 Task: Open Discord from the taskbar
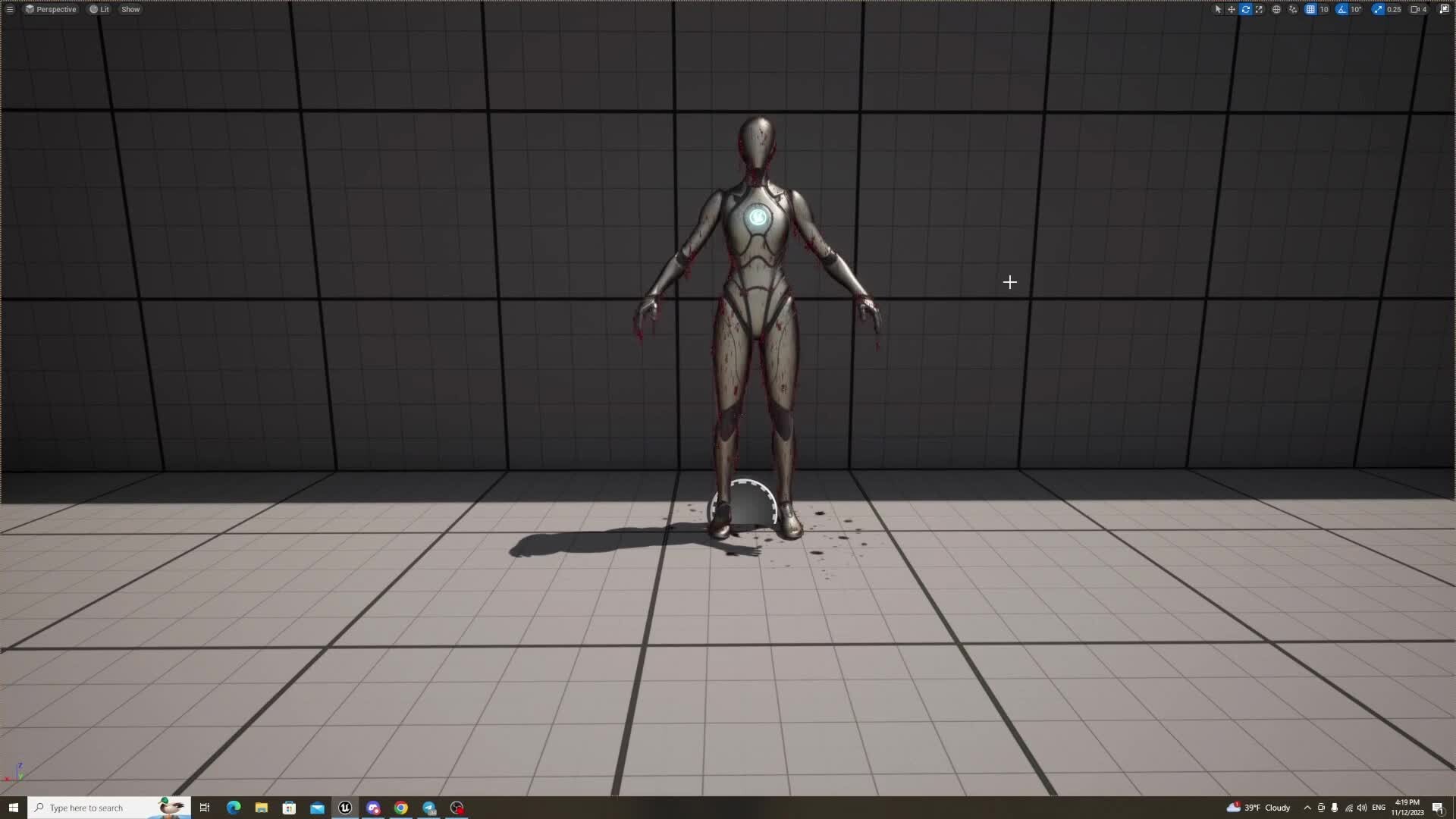374,808
